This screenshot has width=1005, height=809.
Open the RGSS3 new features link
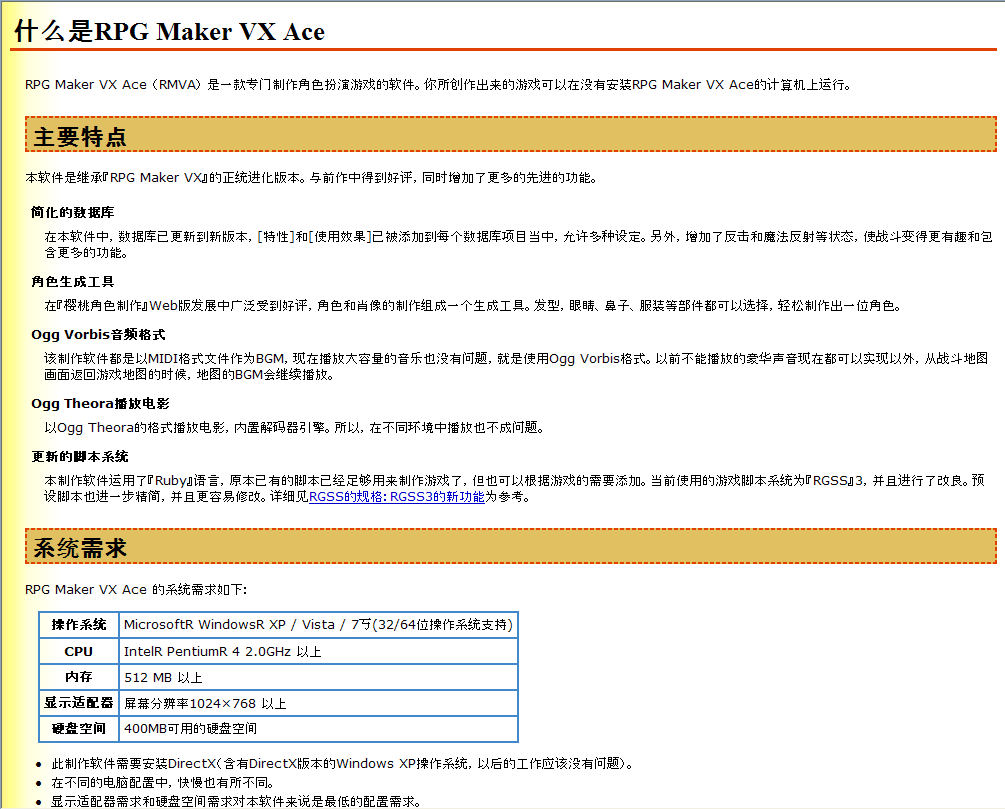396,497
